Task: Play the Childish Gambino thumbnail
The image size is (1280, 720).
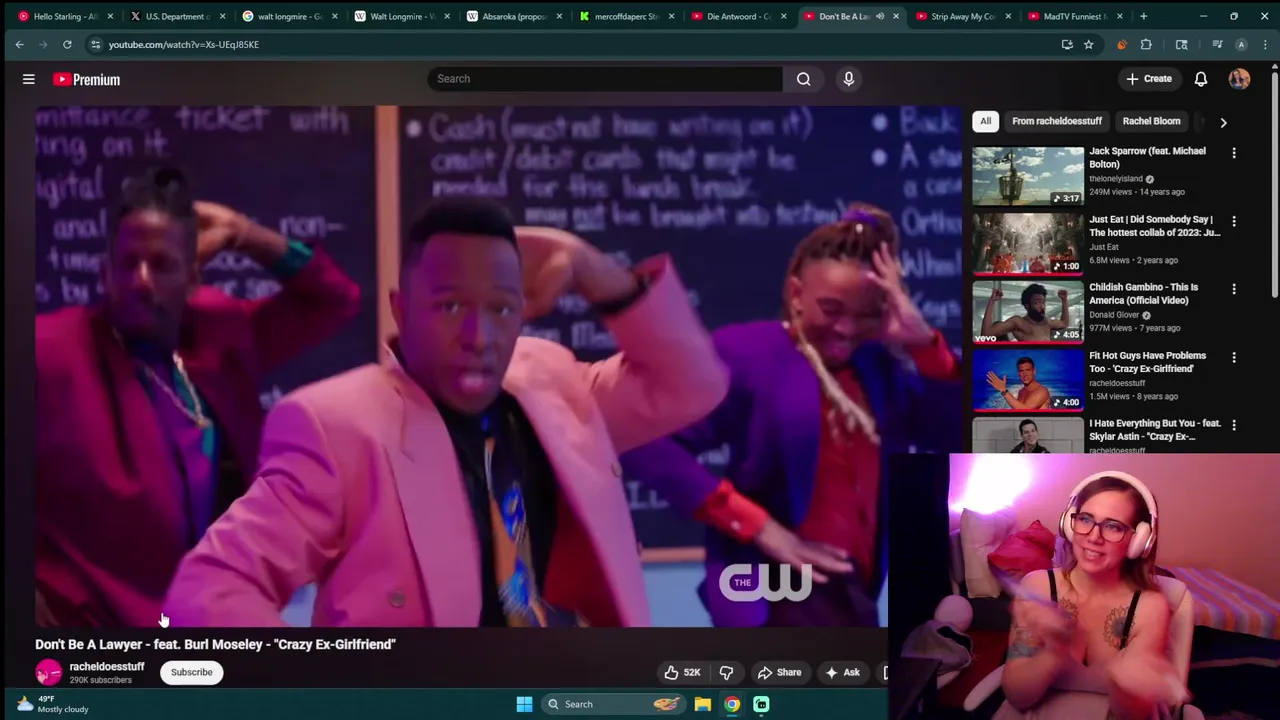Action: pyautogui.click(x=1028, y=312)
